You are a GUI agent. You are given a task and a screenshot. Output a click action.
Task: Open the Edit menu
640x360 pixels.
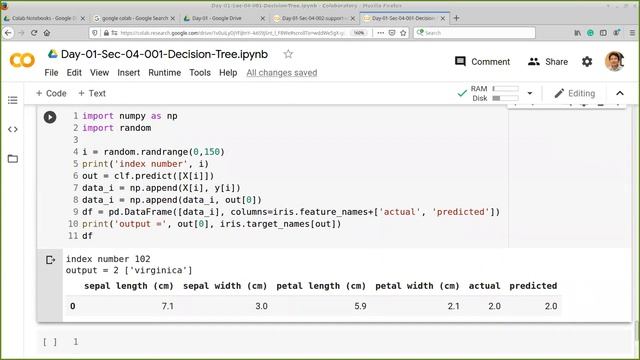pos(74,73)
